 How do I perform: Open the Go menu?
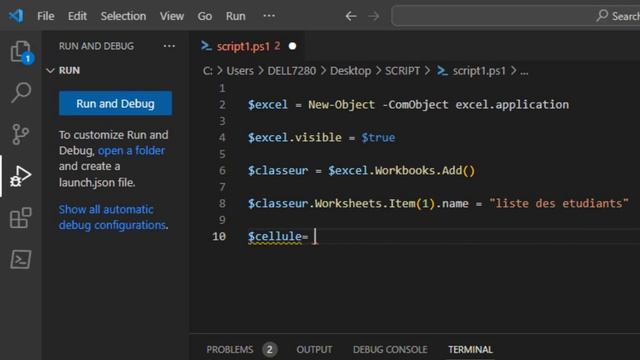pyautogui.click(x=204, y=16)
